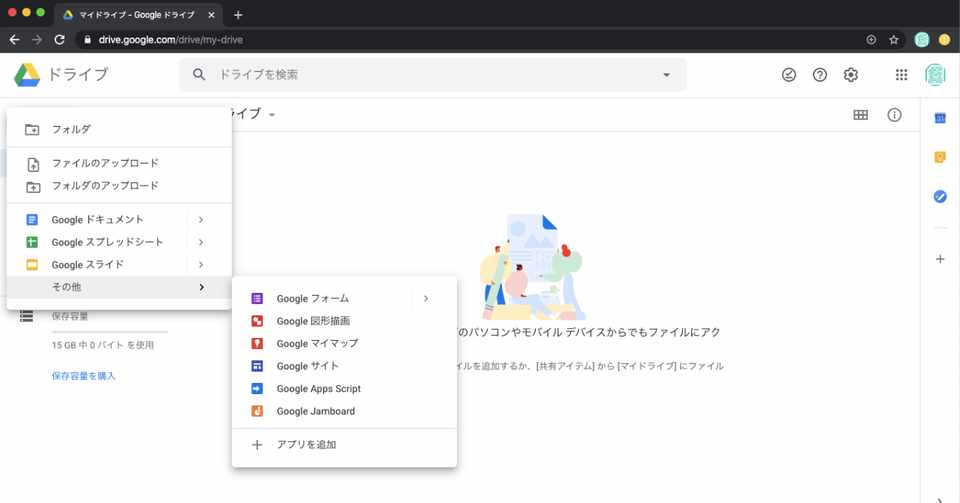The height and width of the screenshot is (503, 960).
Task: Click 保存容量を購入 link
Action: click(83, 376)
